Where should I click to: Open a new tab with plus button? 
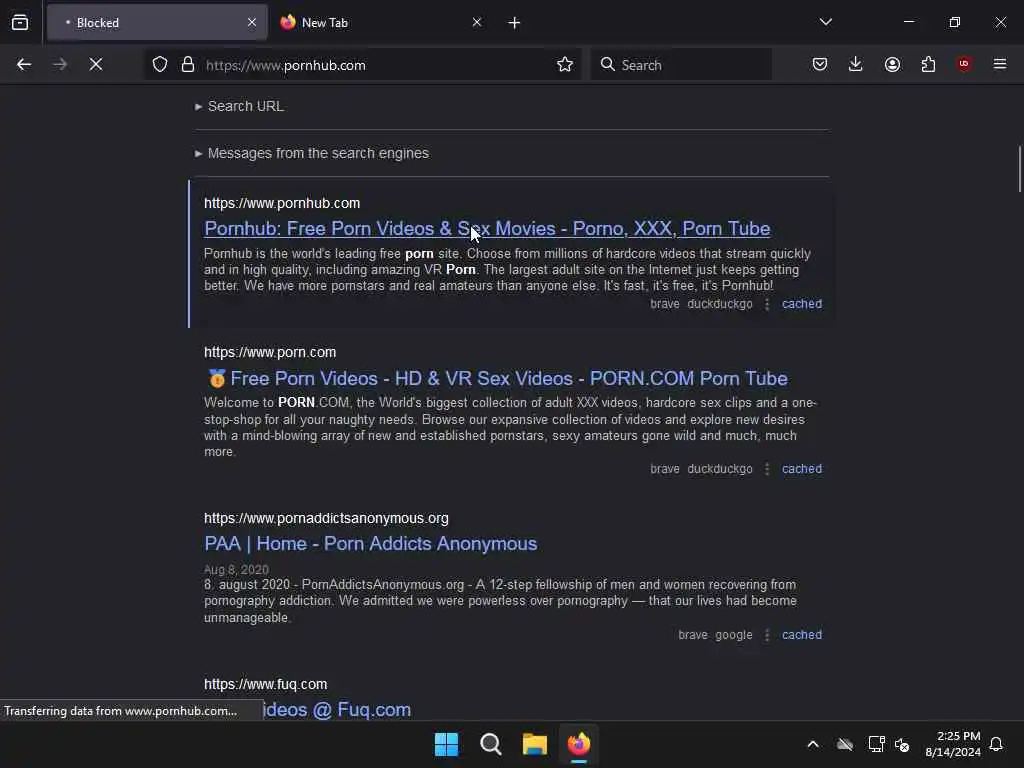coord(515,23)
